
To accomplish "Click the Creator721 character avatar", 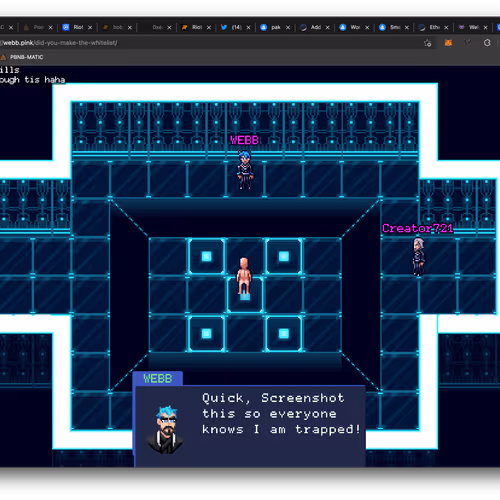I will point(418,257).
